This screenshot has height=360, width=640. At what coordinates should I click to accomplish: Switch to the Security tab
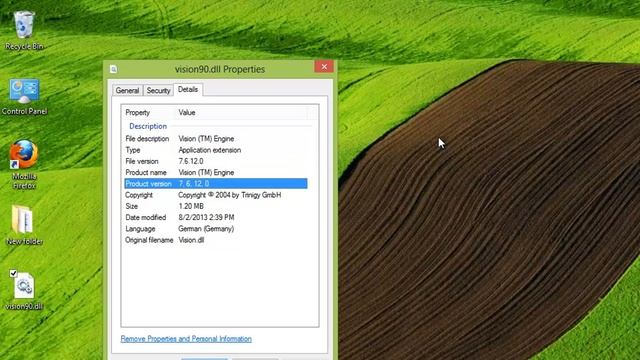158,91
